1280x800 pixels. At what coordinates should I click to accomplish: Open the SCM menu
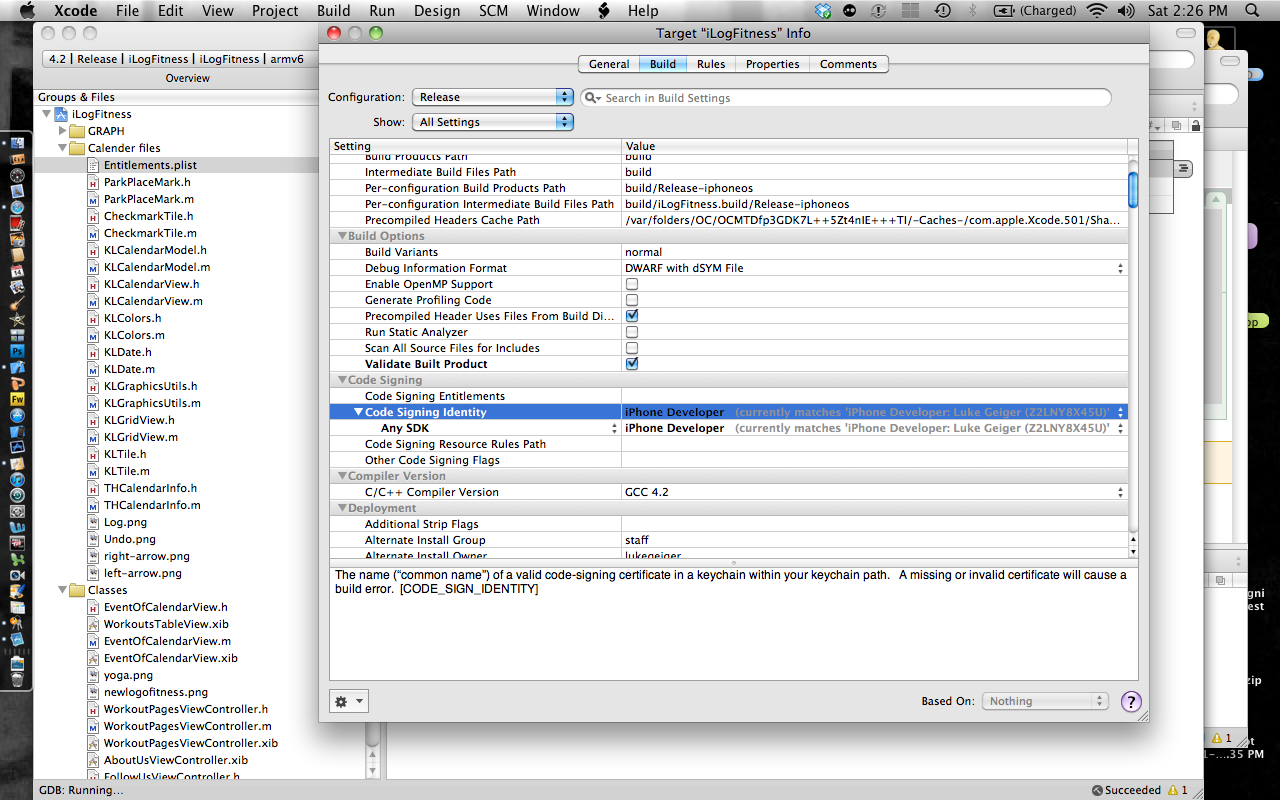pyautogui.click(x=493, y=11)
